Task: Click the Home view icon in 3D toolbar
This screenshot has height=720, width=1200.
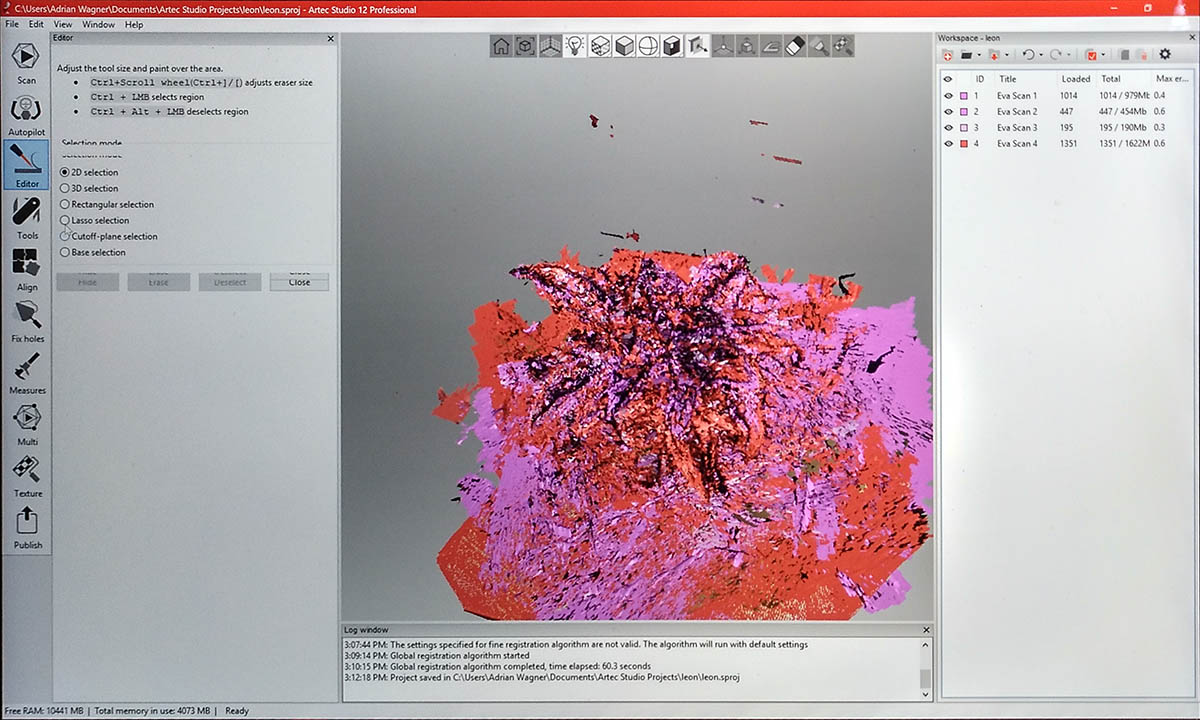Action: [501, 46]
